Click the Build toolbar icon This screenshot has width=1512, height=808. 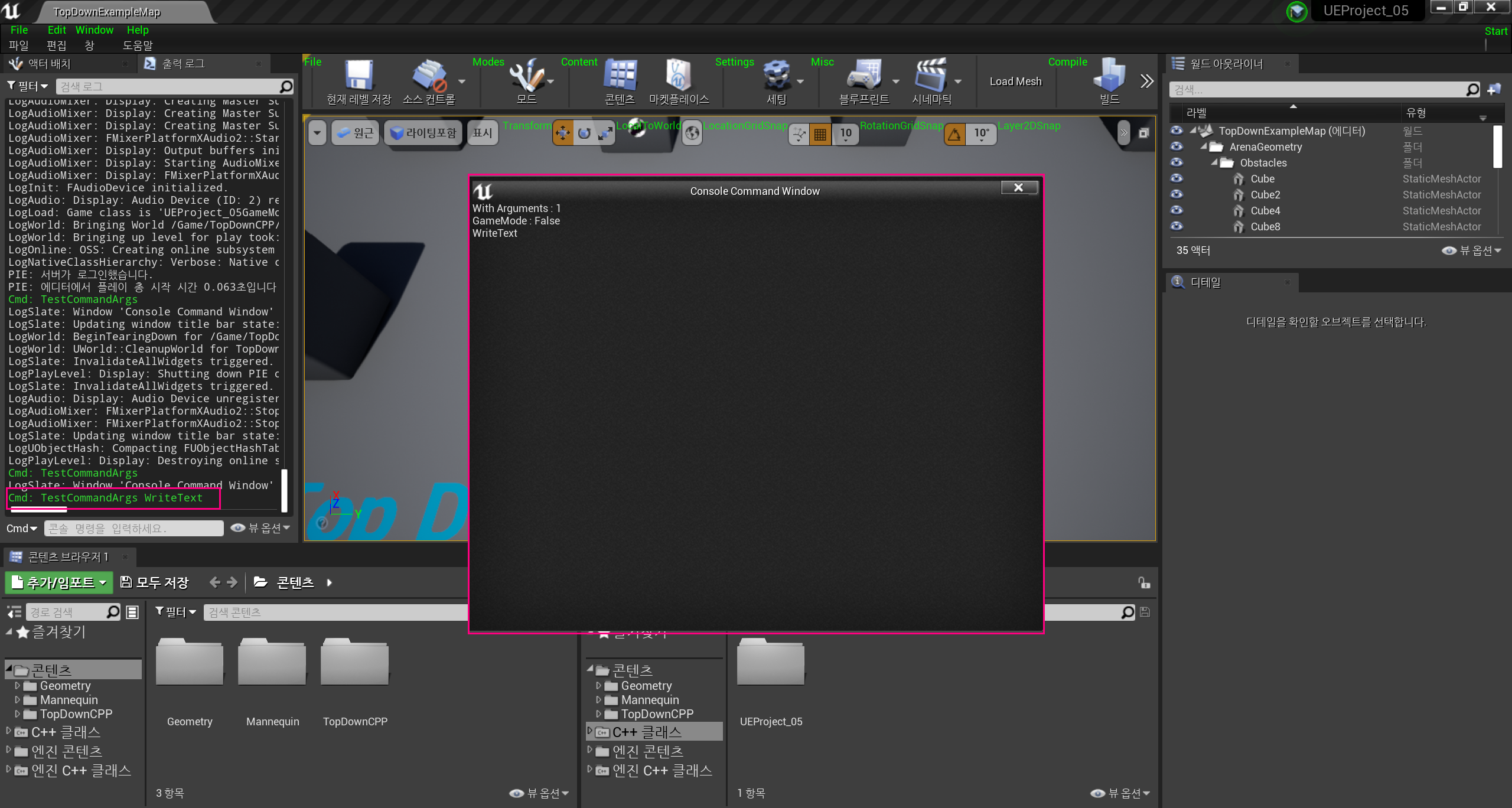(1109, 77)
